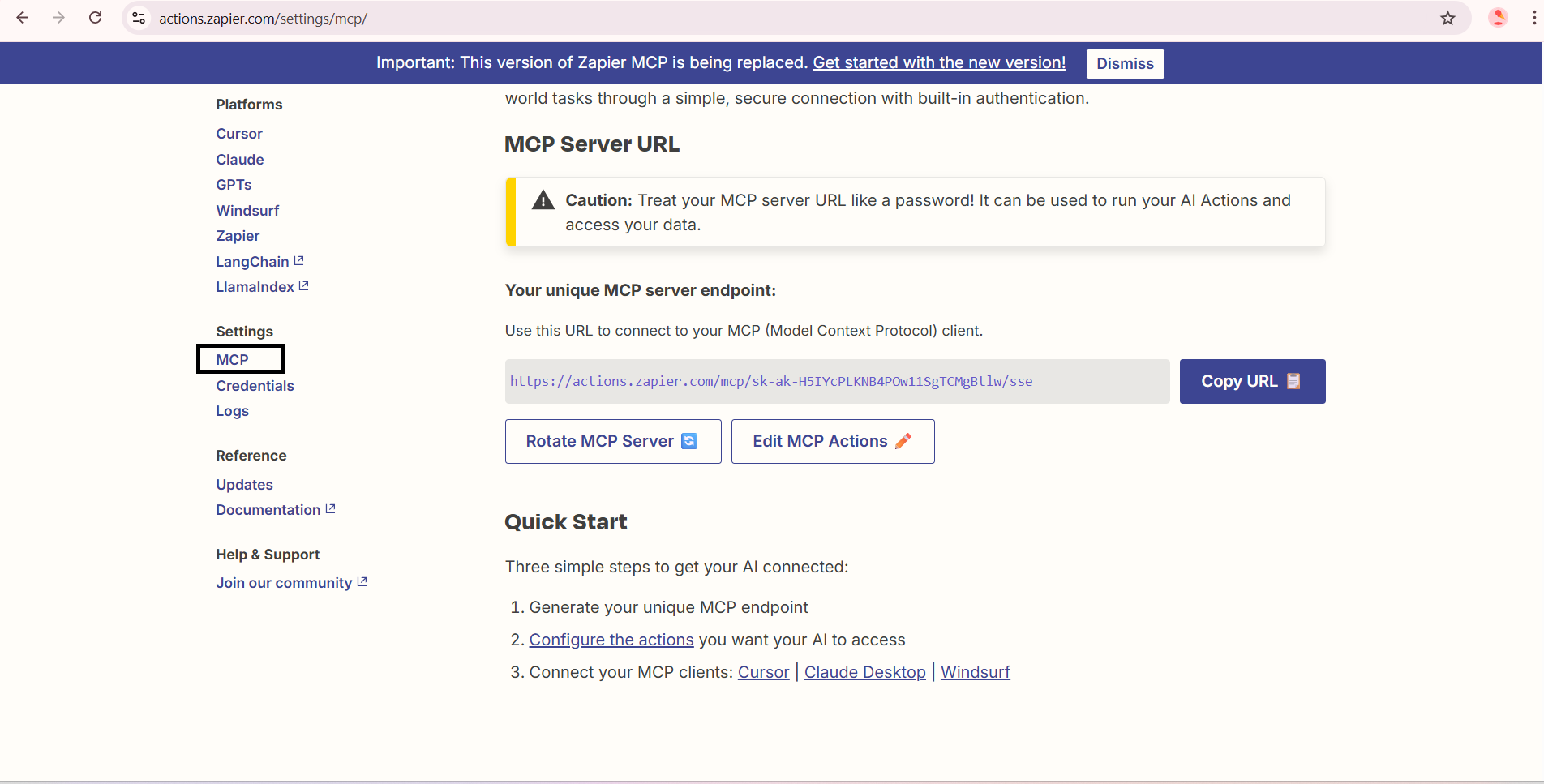Click the browser back arrow
This screenshot has height=784, width=1544.
tap(23, 18)
